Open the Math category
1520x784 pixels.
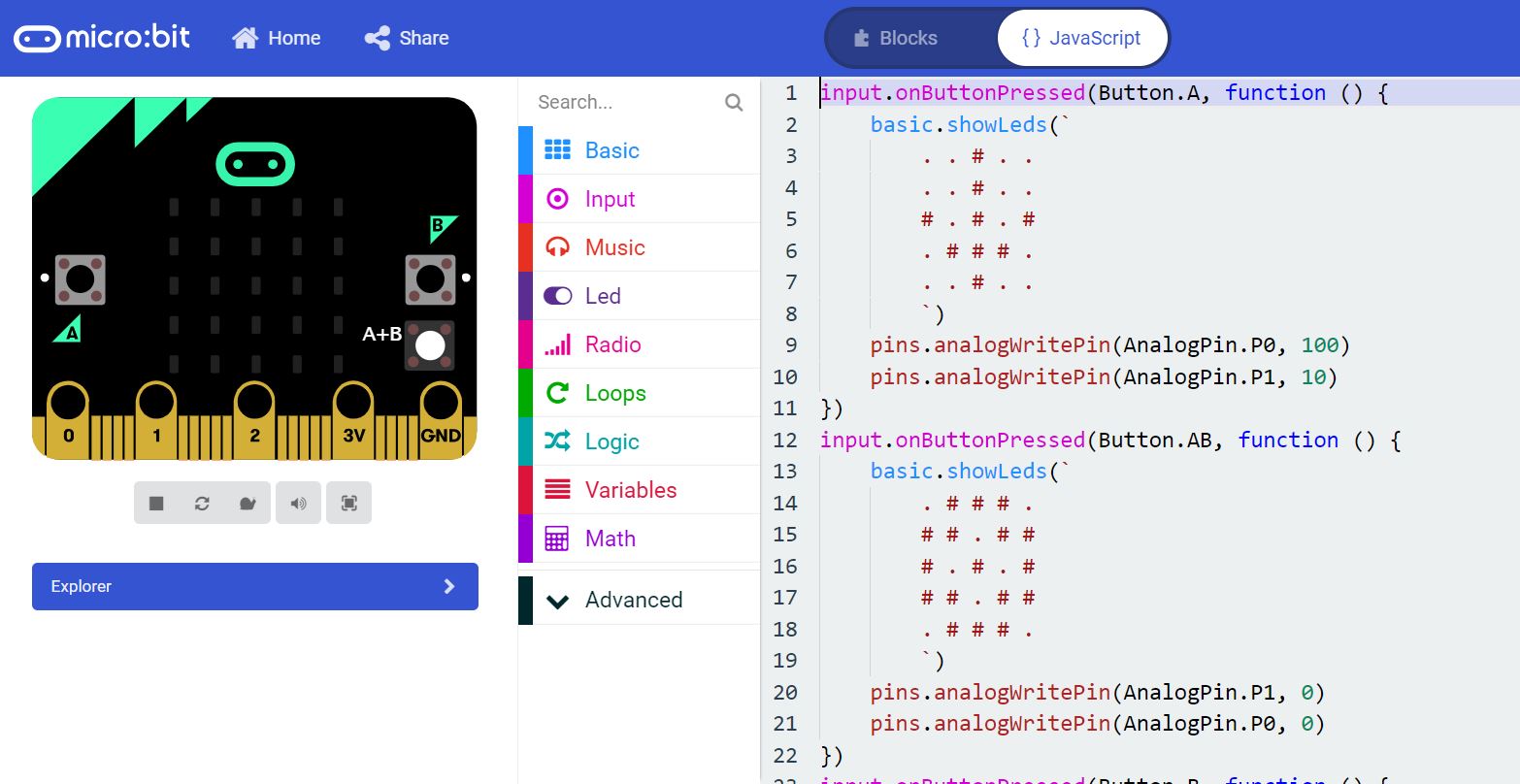[x=610, y=539]
